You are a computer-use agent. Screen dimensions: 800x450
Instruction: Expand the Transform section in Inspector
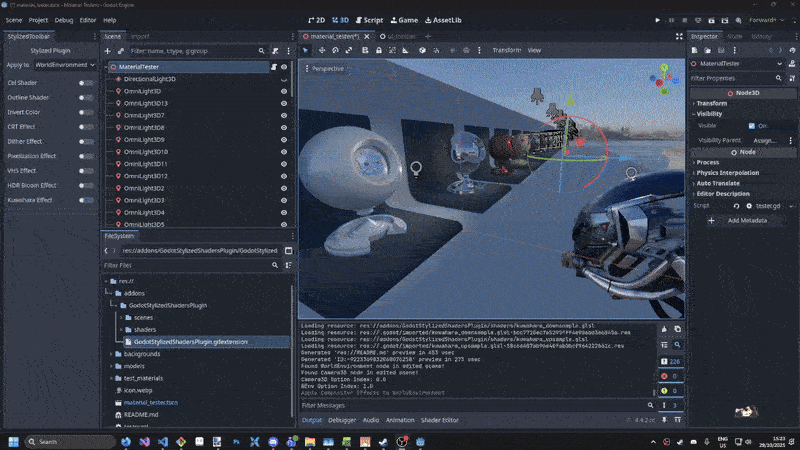pyautogui.click(x=712, y=103)
